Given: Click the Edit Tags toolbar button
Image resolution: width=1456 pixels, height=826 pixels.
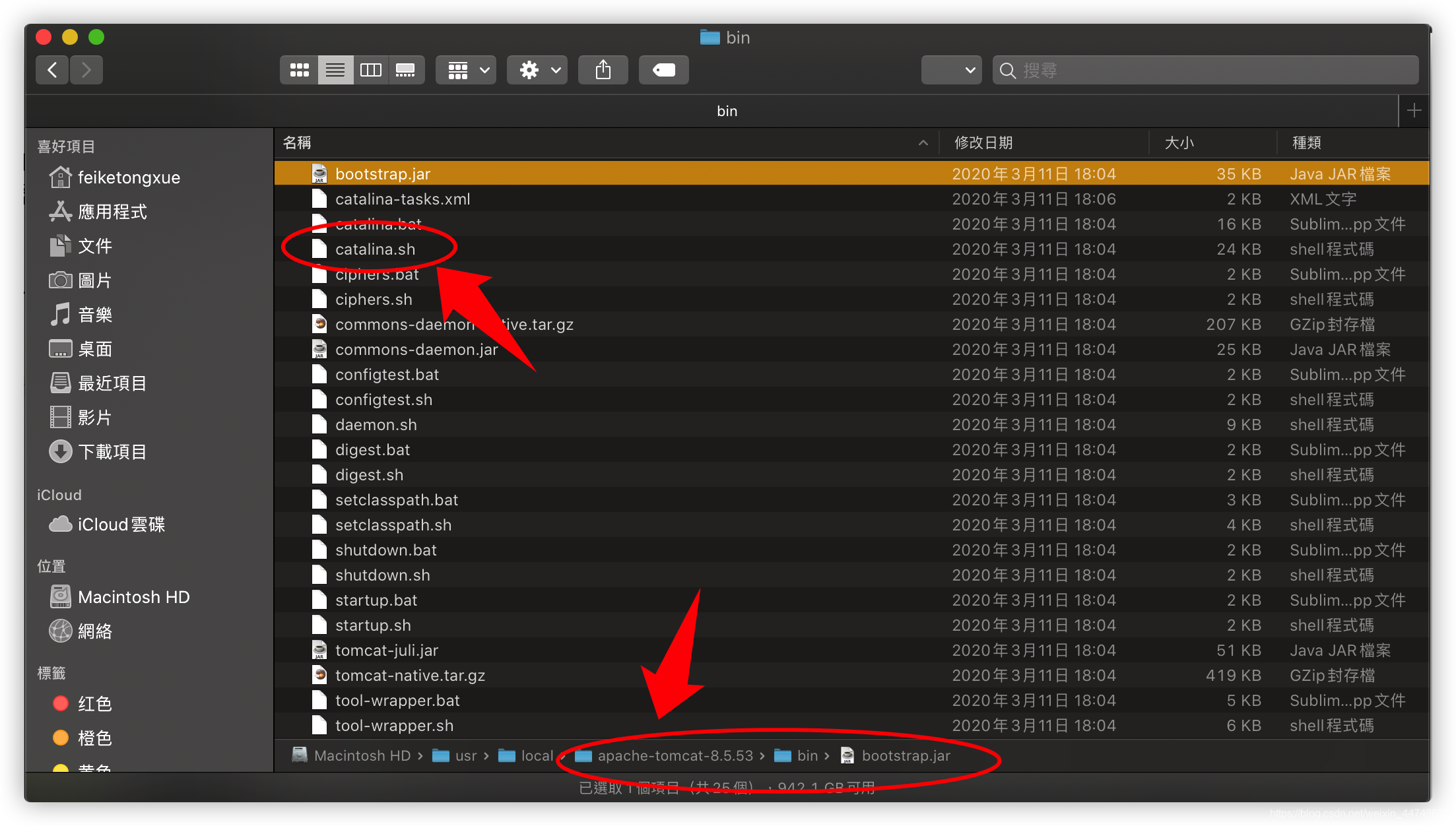Looking at the screenshot, I should (x=664, y=70).
